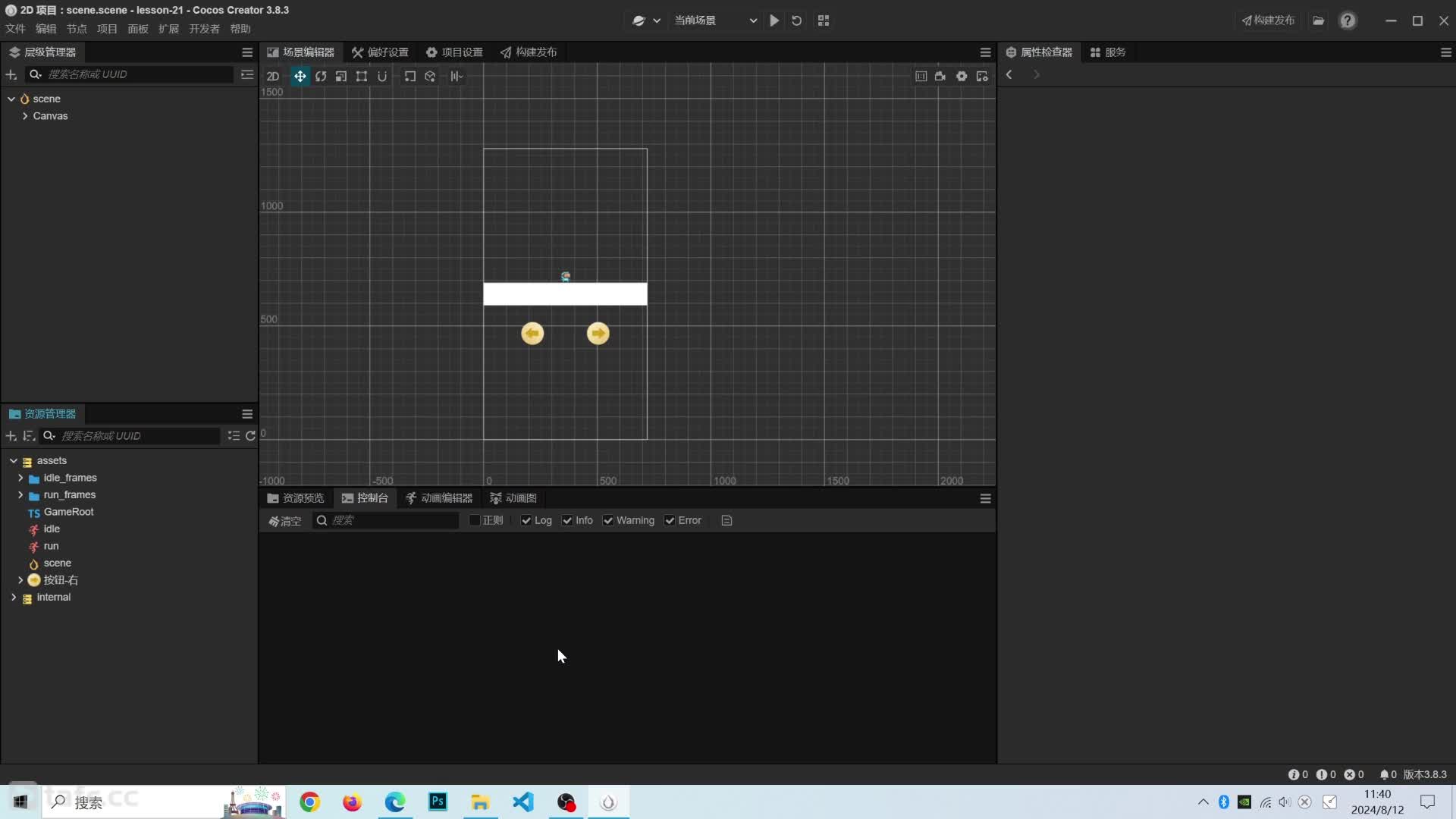The image size is (1456, 819).
Task: Click the scene reference image icon
Action: click(921, 77)
